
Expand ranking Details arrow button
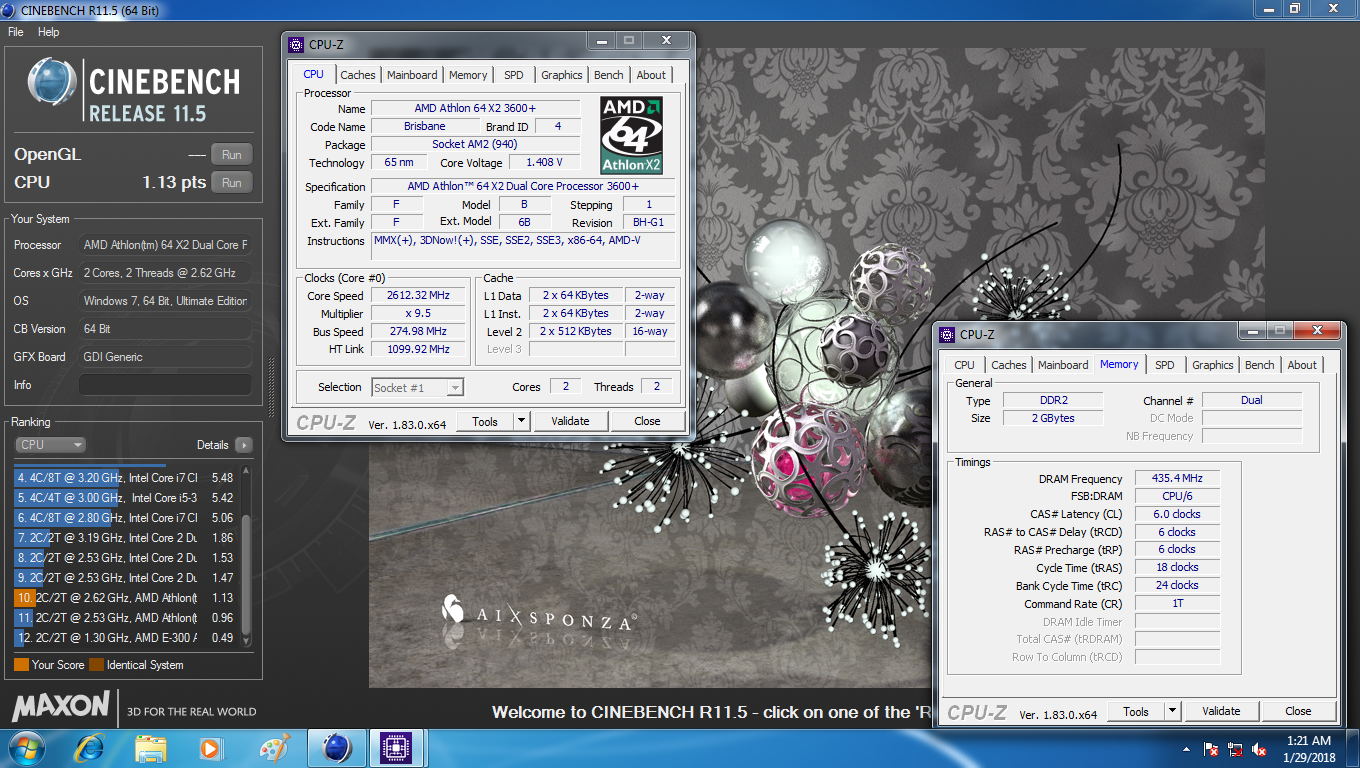click(243, 445)
